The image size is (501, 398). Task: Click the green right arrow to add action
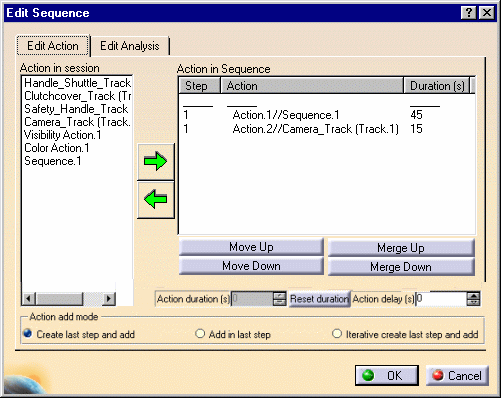[x=156, y=162]
